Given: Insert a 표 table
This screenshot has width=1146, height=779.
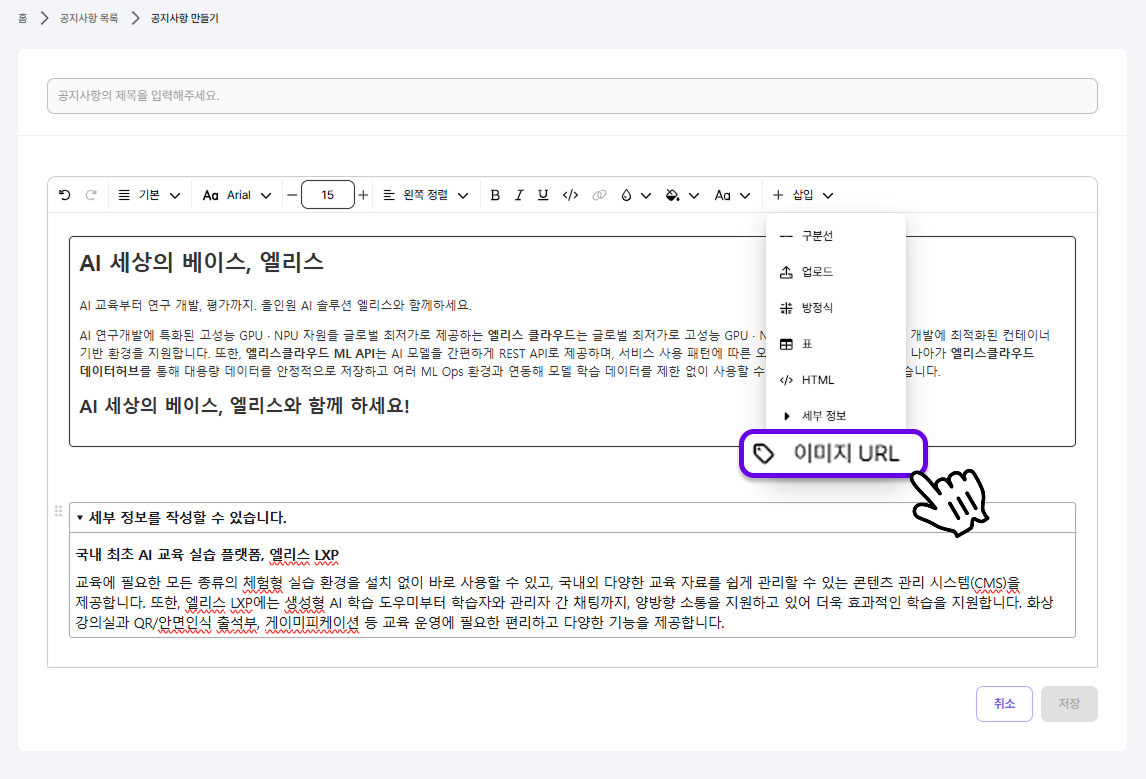Looking at the screenshot, I should (835, 343).
